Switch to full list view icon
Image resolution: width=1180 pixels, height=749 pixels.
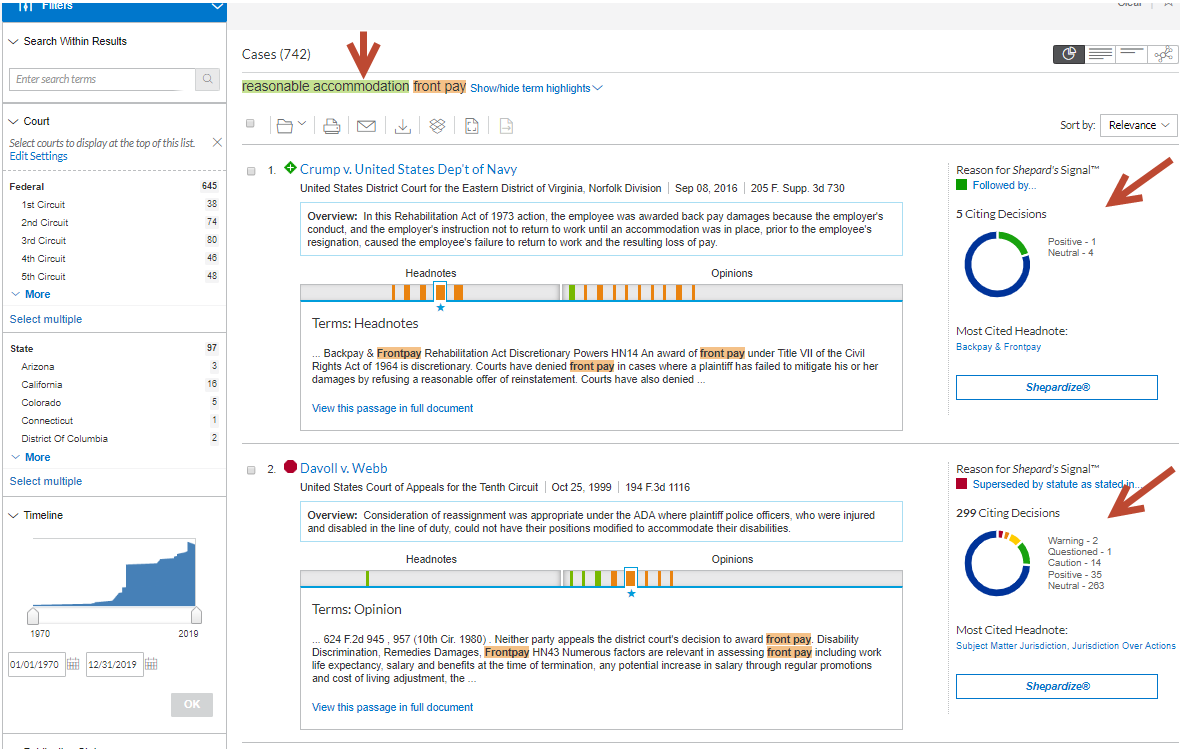coord(1100,54)
